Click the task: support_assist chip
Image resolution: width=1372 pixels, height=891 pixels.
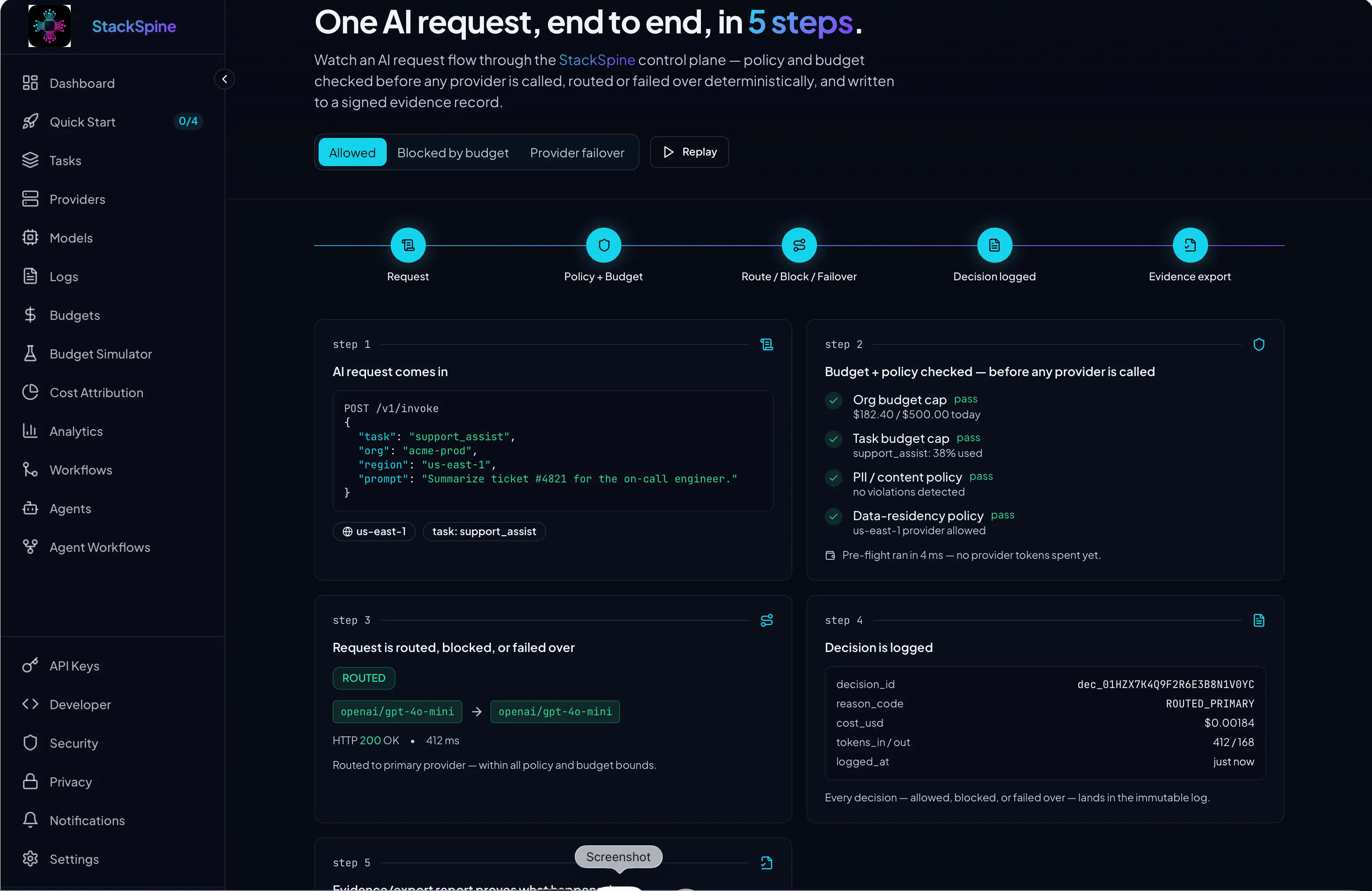point(484,531)
